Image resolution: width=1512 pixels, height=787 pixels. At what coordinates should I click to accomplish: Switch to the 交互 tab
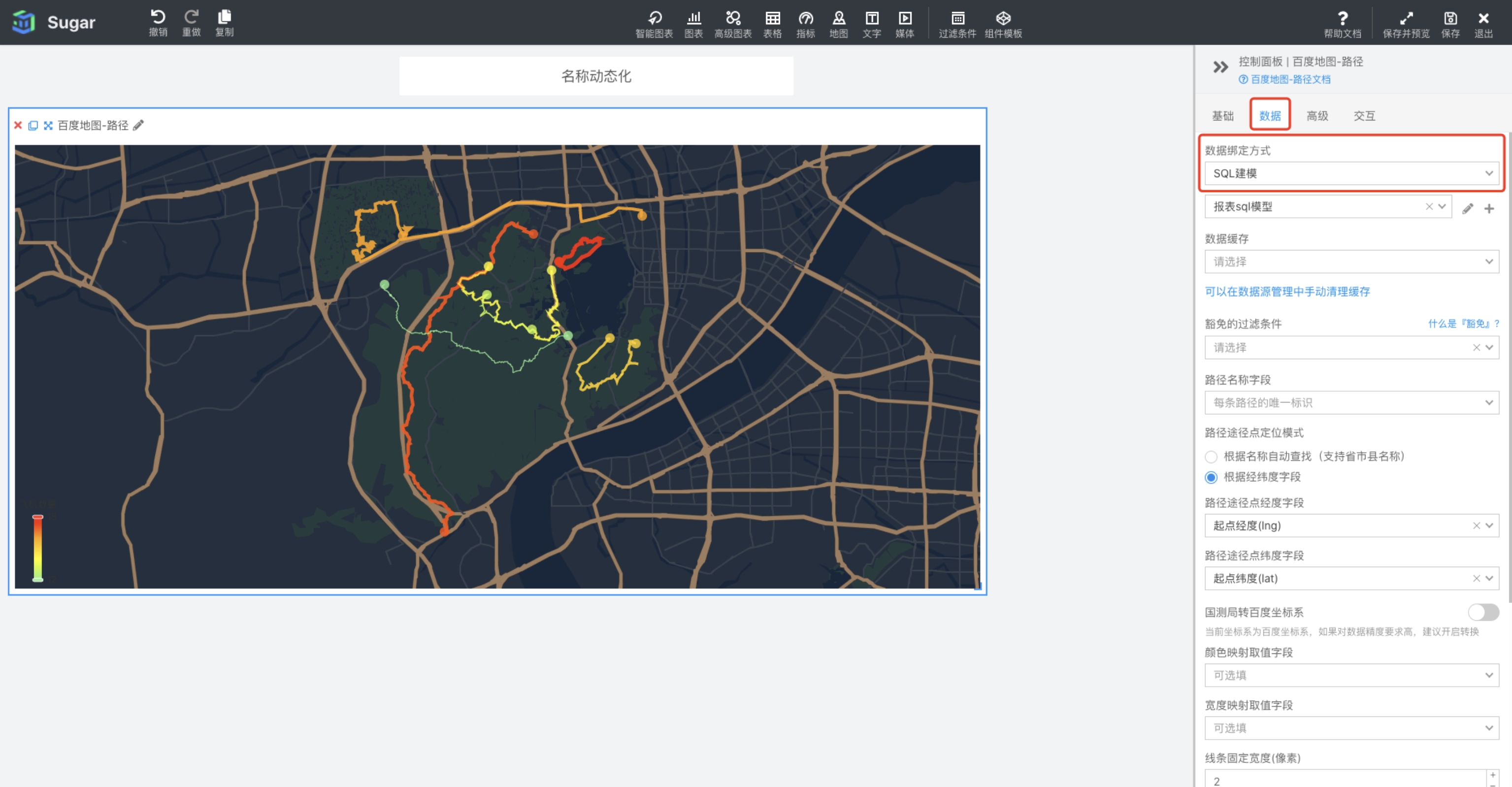point(1364,116)
